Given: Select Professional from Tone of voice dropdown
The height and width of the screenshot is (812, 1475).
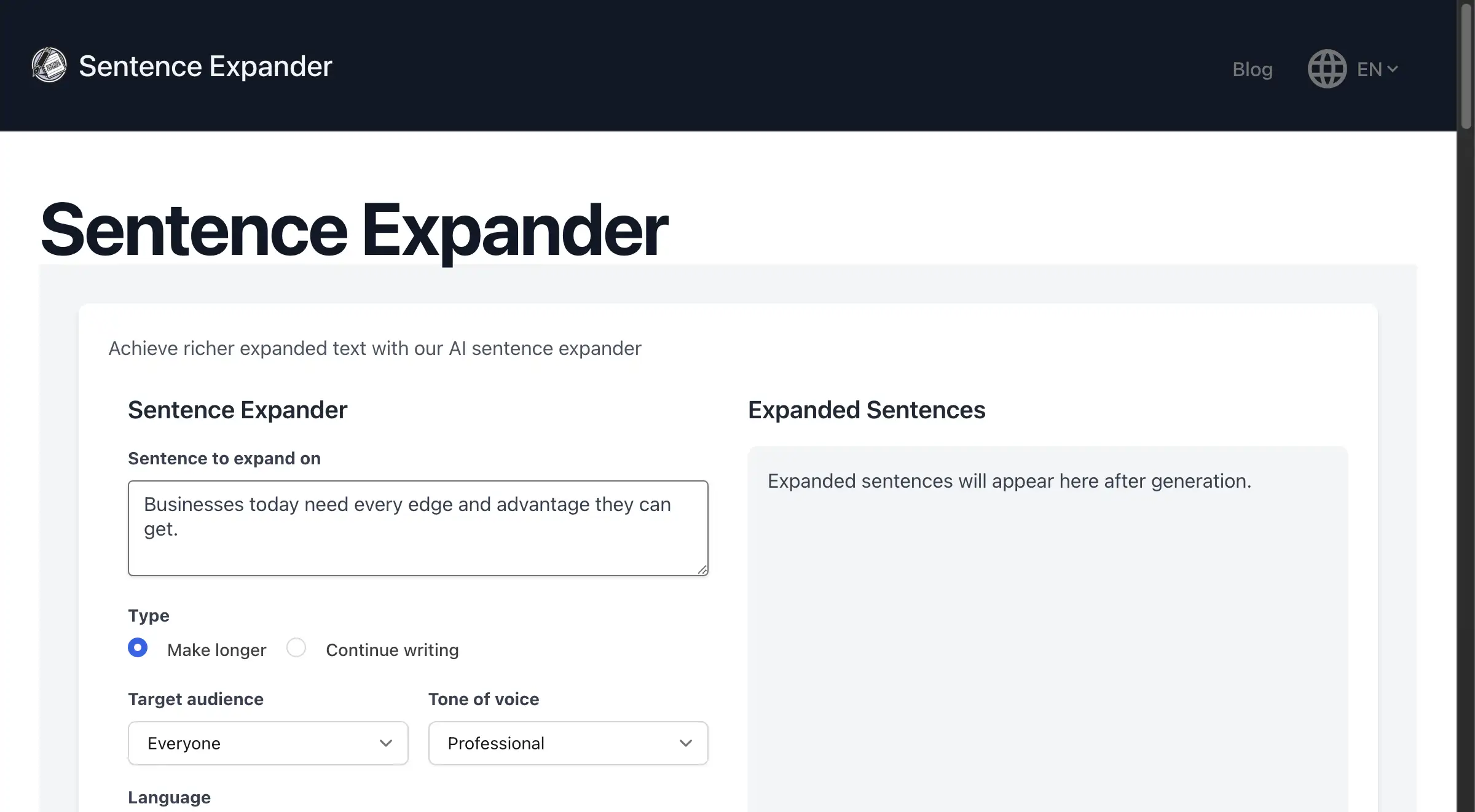Looking at the screenshot, I should (x=568, y=743).
